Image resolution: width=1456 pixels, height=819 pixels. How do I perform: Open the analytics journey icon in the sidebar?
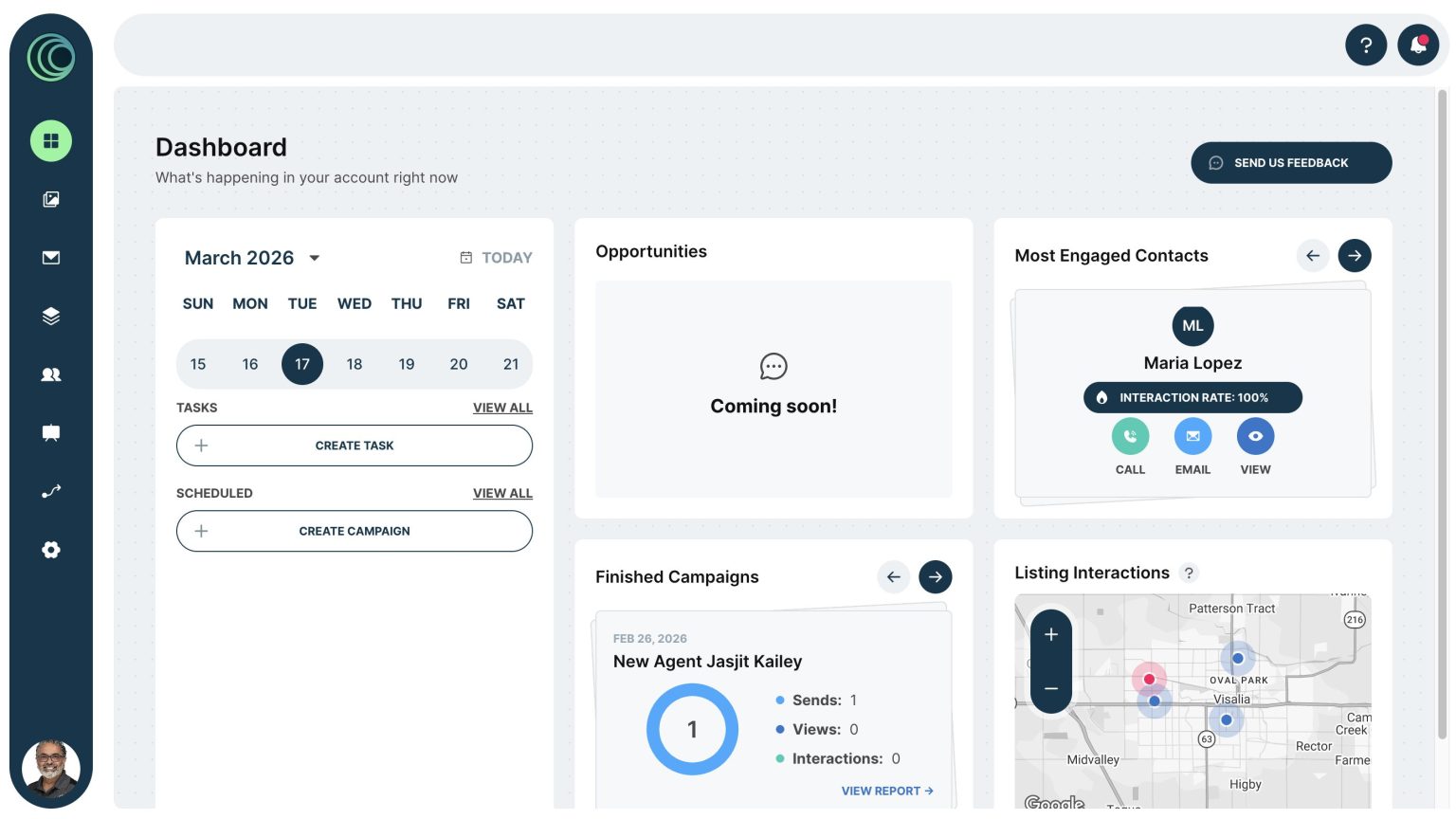pyautogui.click(x=50, y=491)
